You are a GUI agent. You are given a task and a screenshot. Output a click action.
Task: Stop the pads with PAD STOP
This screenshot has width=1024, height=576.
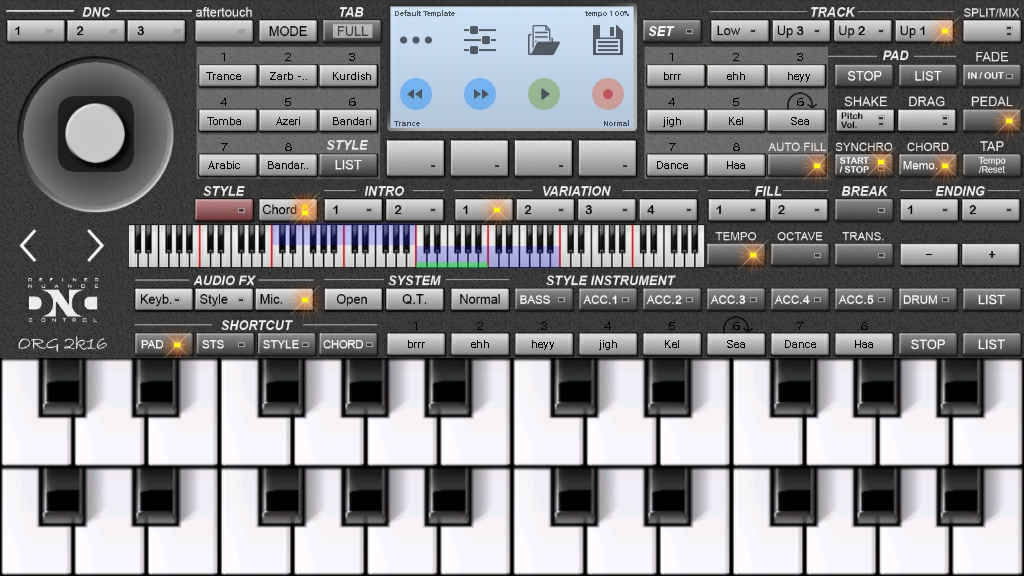[x=864, y=76]
